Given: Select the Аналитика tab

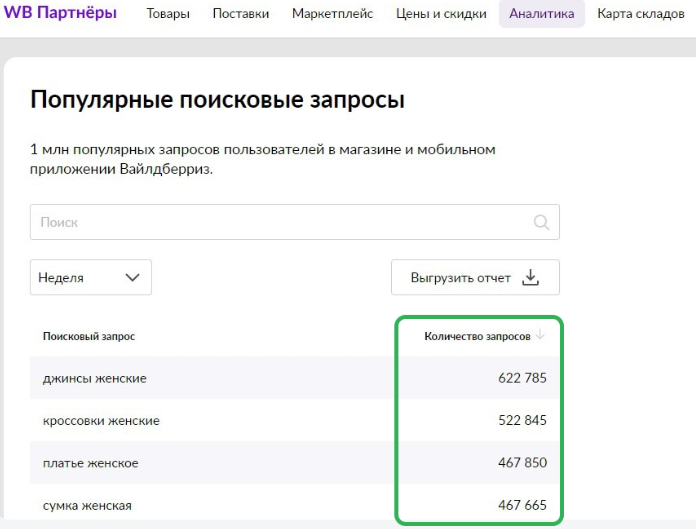Looking at the screenshot, I should tap(542, 14).
